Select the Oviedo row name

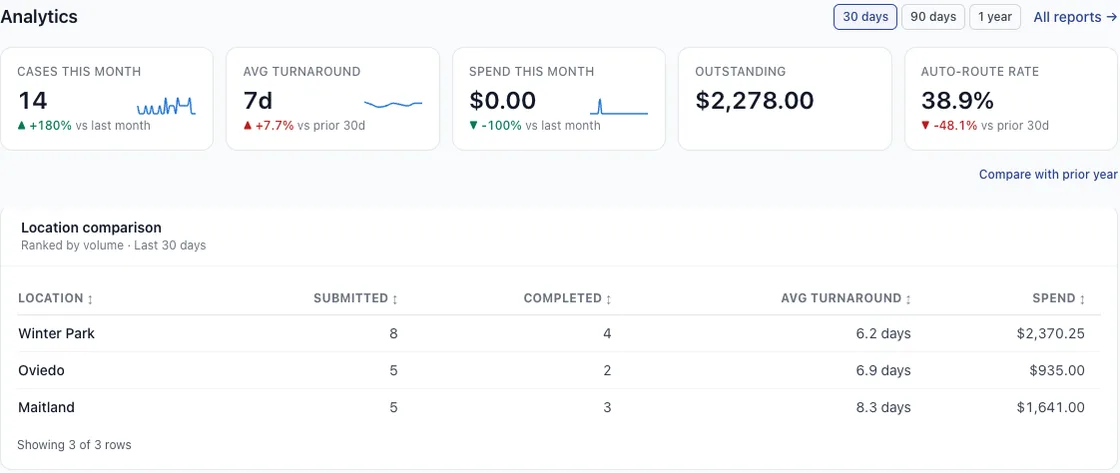click(x=41, y=371)
